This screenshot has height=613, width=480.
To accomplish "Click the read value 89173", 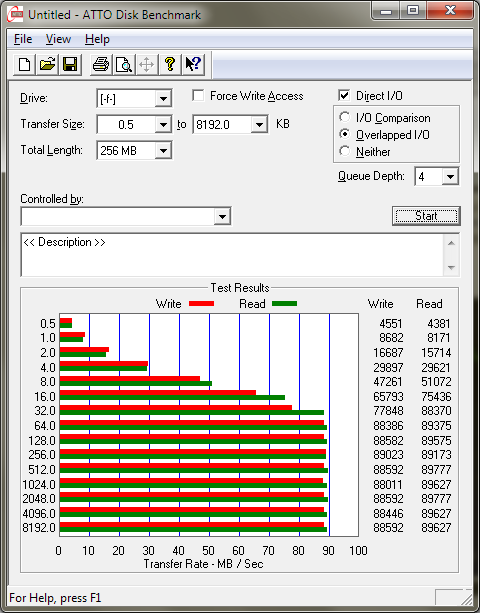I will point(436,455).
